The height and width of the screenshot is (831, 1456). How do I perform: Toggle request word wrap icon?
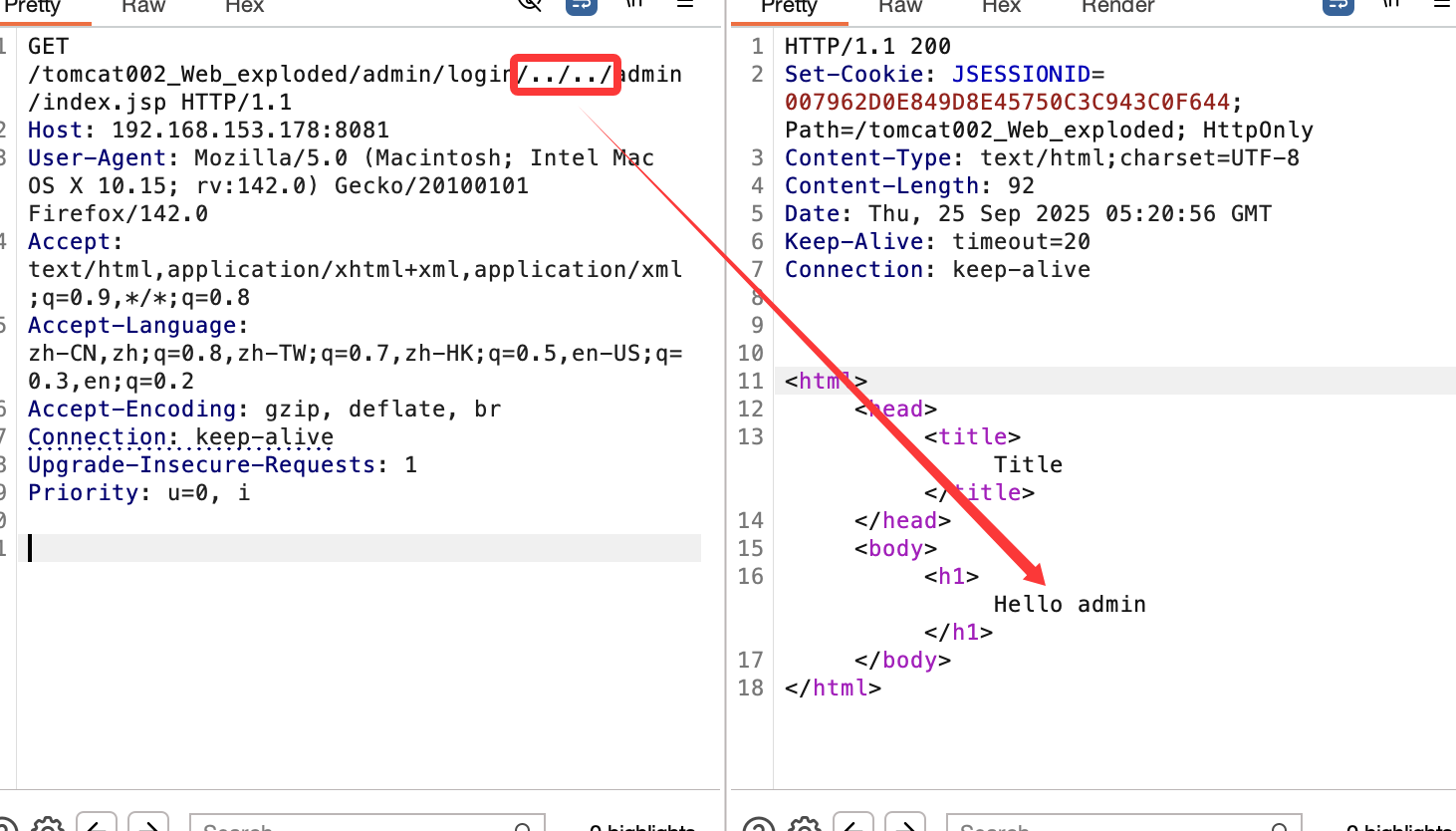(x=581, y=5)
